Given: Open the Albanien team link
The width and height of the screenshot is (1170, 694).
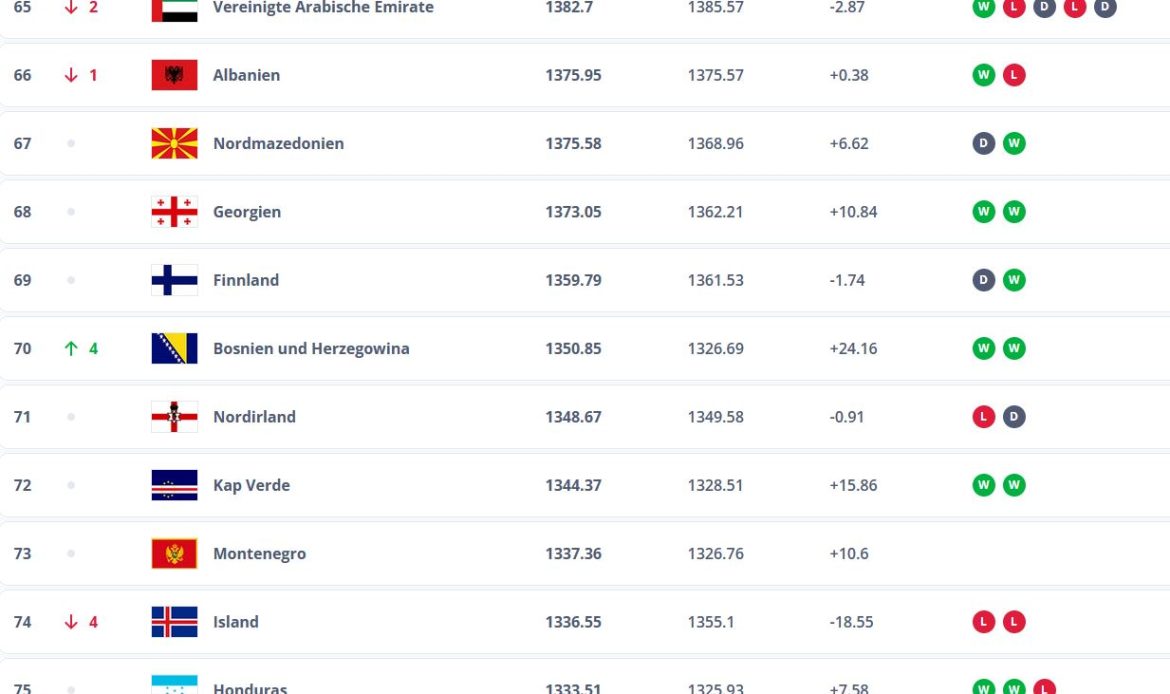Looking at the screenshot, I should tap(246, 75).
